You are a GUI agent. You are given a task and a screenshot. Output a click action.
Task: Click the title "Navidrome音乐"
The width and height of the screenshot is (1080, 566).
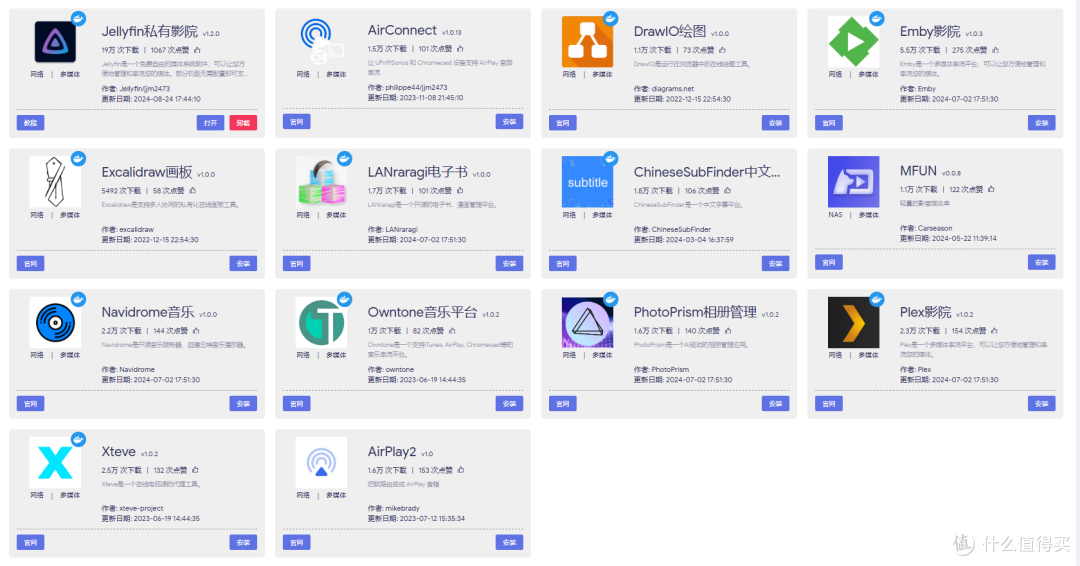click(x=147, y=313)
